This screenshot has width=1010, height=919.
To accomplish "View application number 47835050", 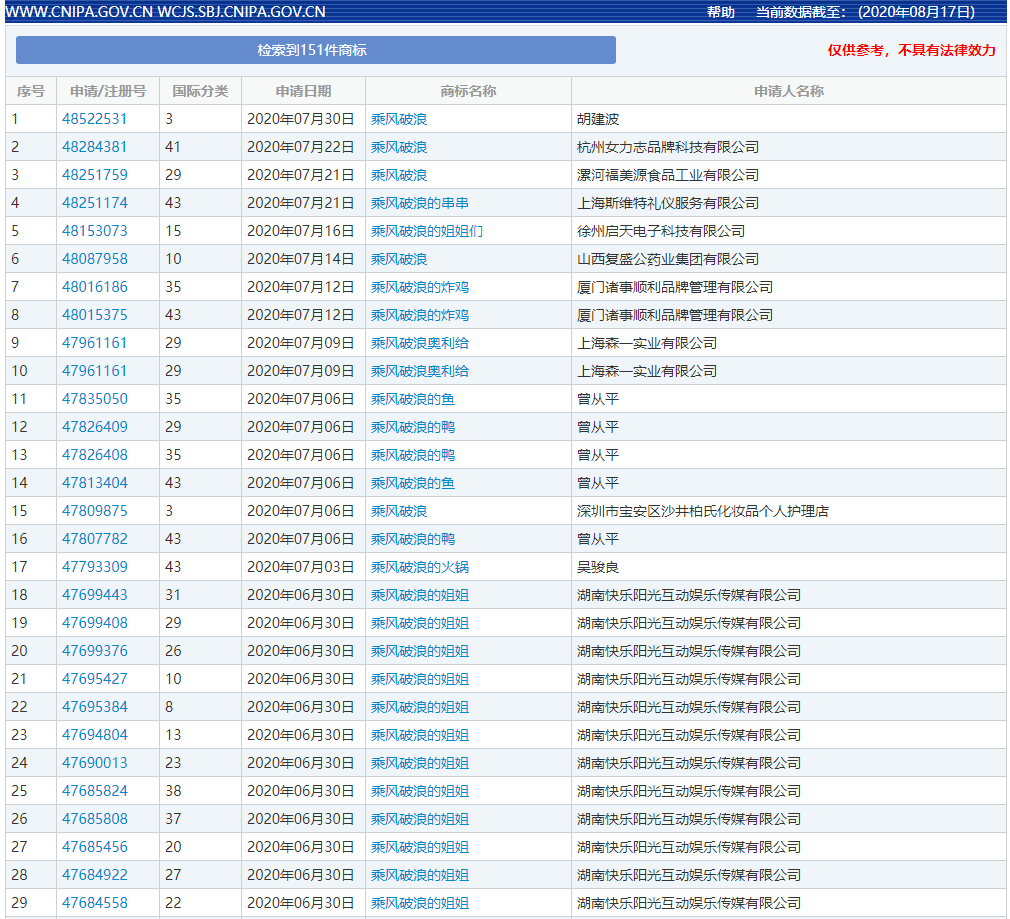I will 95,399.
